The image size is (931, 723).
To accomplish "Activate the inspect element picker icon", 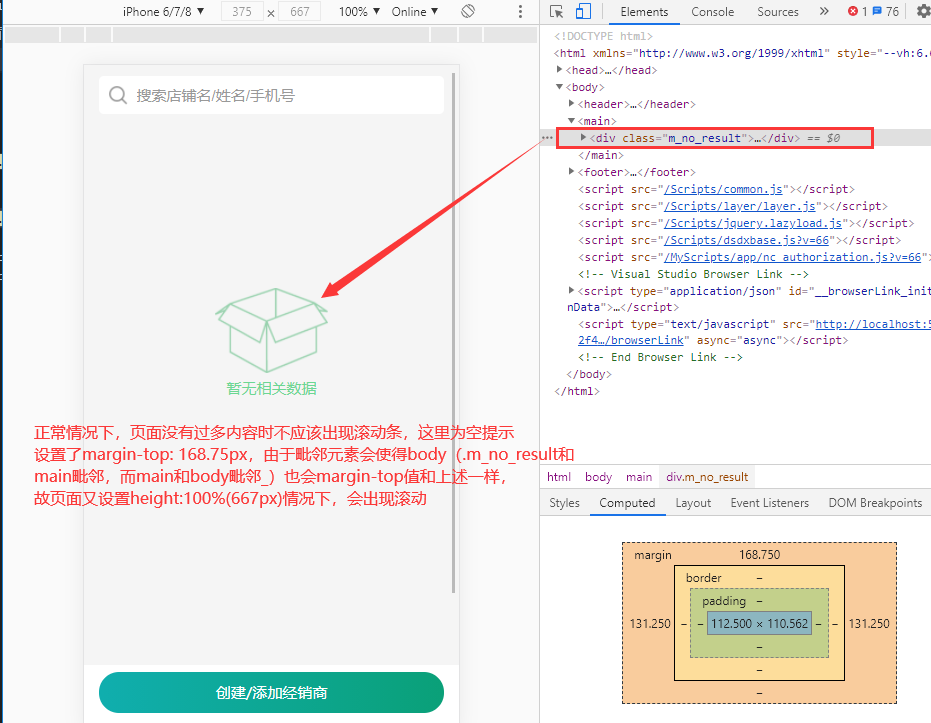I will (556, 11).
